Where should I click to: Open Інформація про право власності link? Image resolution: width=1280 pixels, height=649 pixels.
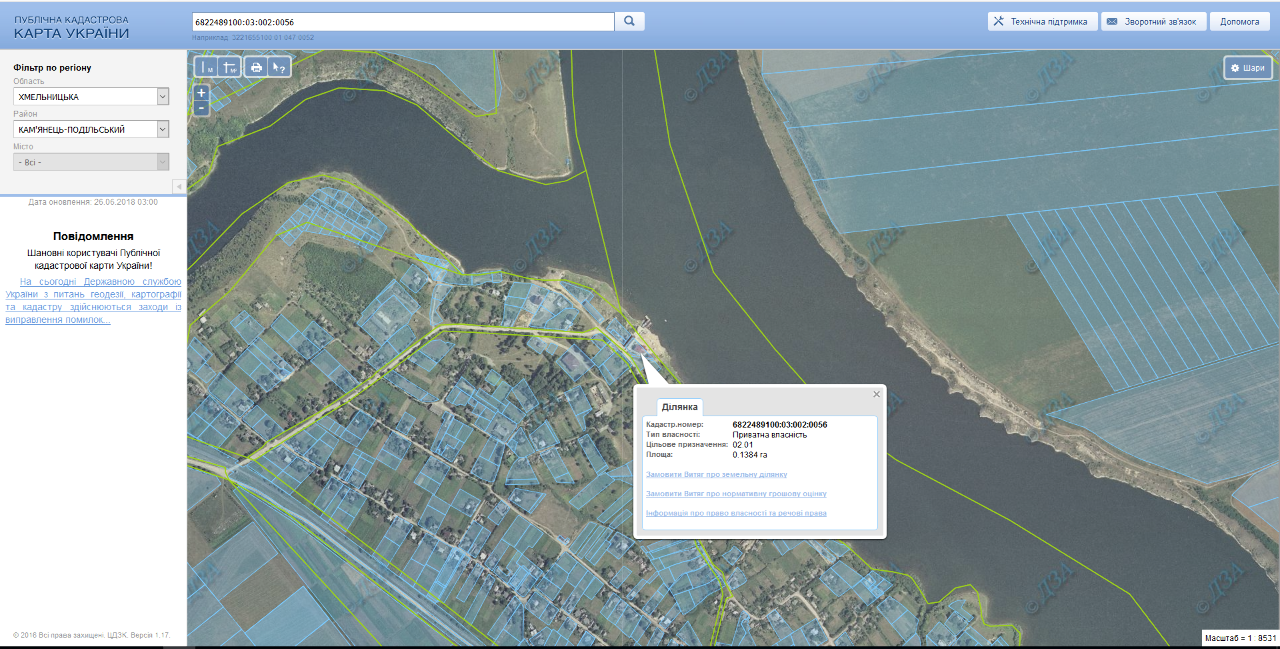[736, 513]
